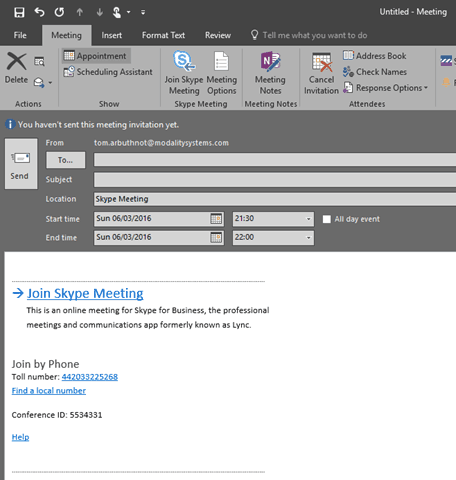Click the Help link
This screenshot has height=480, width=456.
point(20,437)
